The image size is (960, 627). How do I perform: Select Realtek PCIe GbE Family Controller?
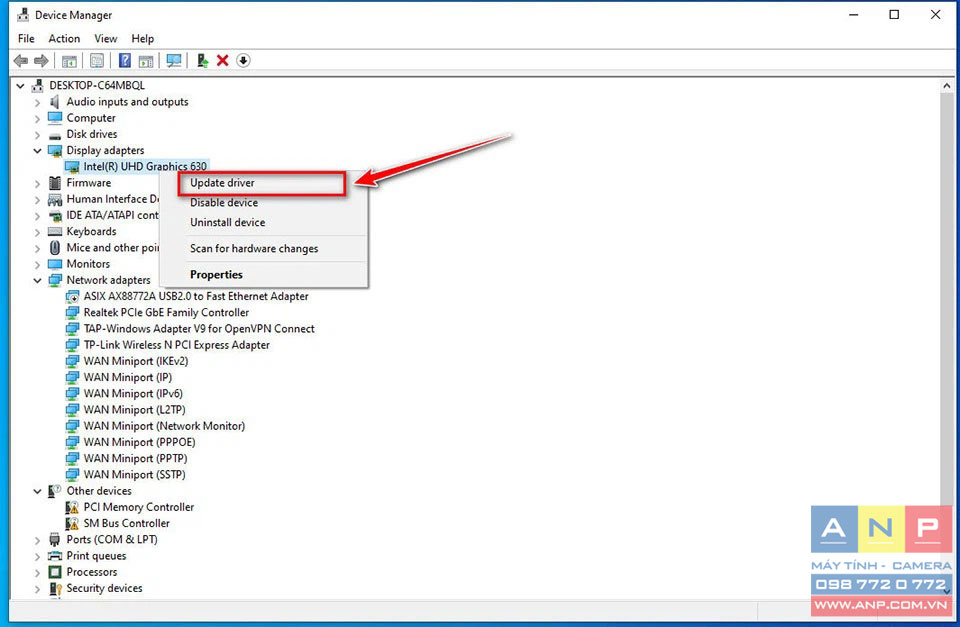coord(166,312)
